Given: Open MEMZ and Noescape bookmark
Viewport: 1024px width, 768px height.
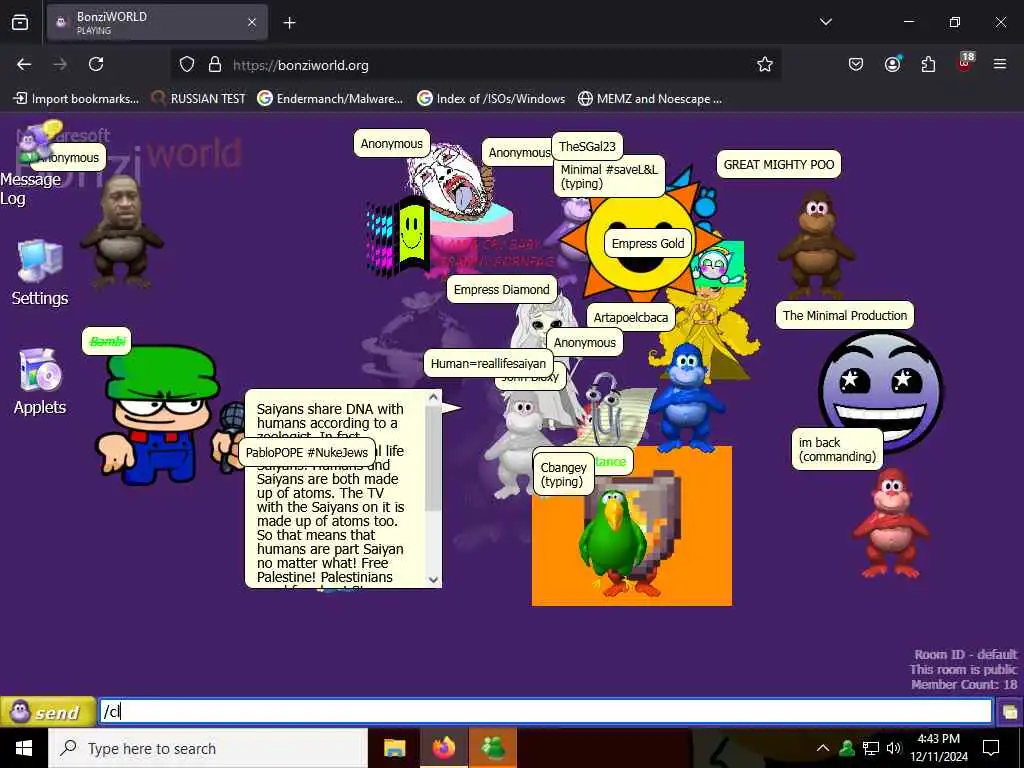Looking at the screenshot, I should pos(650,99).
